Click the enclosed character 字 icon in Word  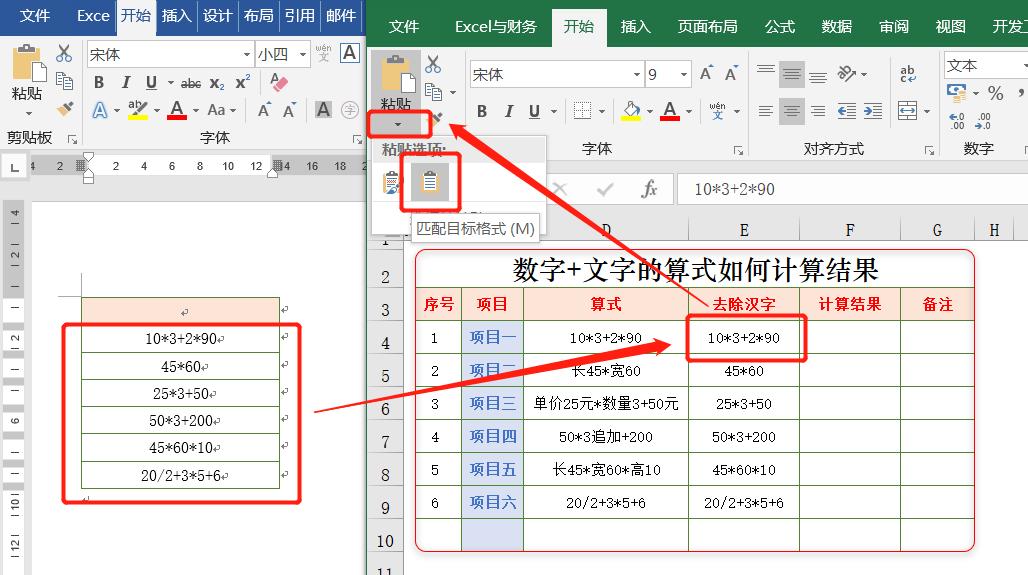tap(349, 109)
